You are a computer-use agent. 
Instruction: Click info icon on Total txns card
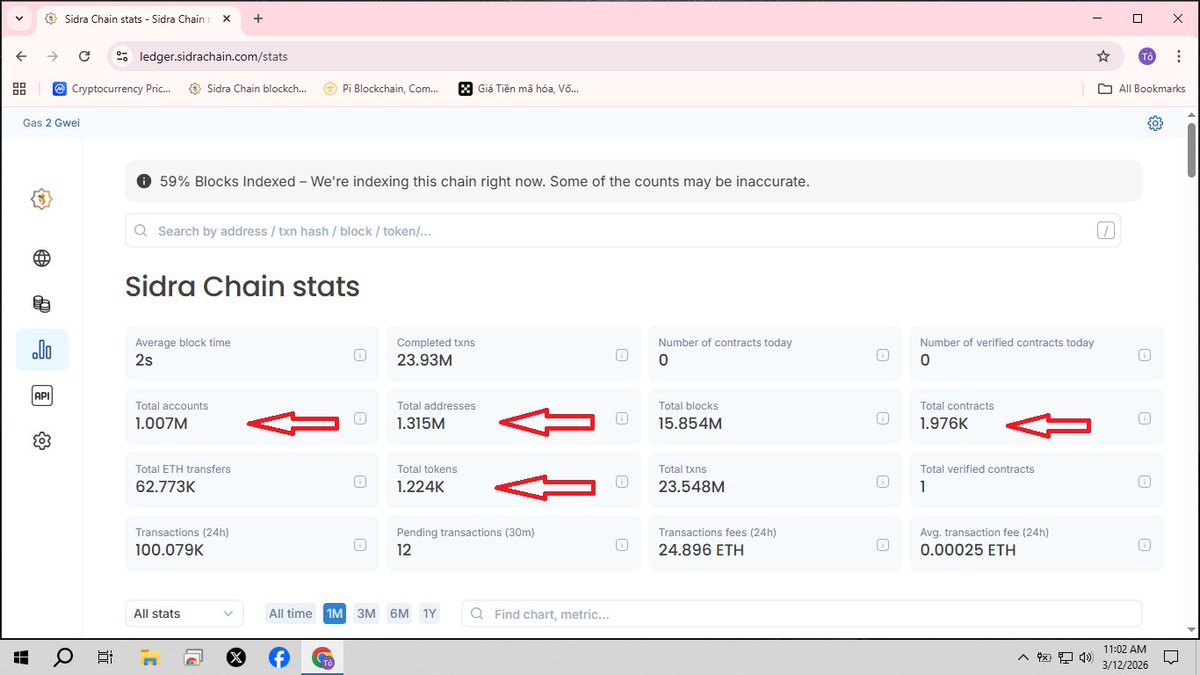coord(883,482)
